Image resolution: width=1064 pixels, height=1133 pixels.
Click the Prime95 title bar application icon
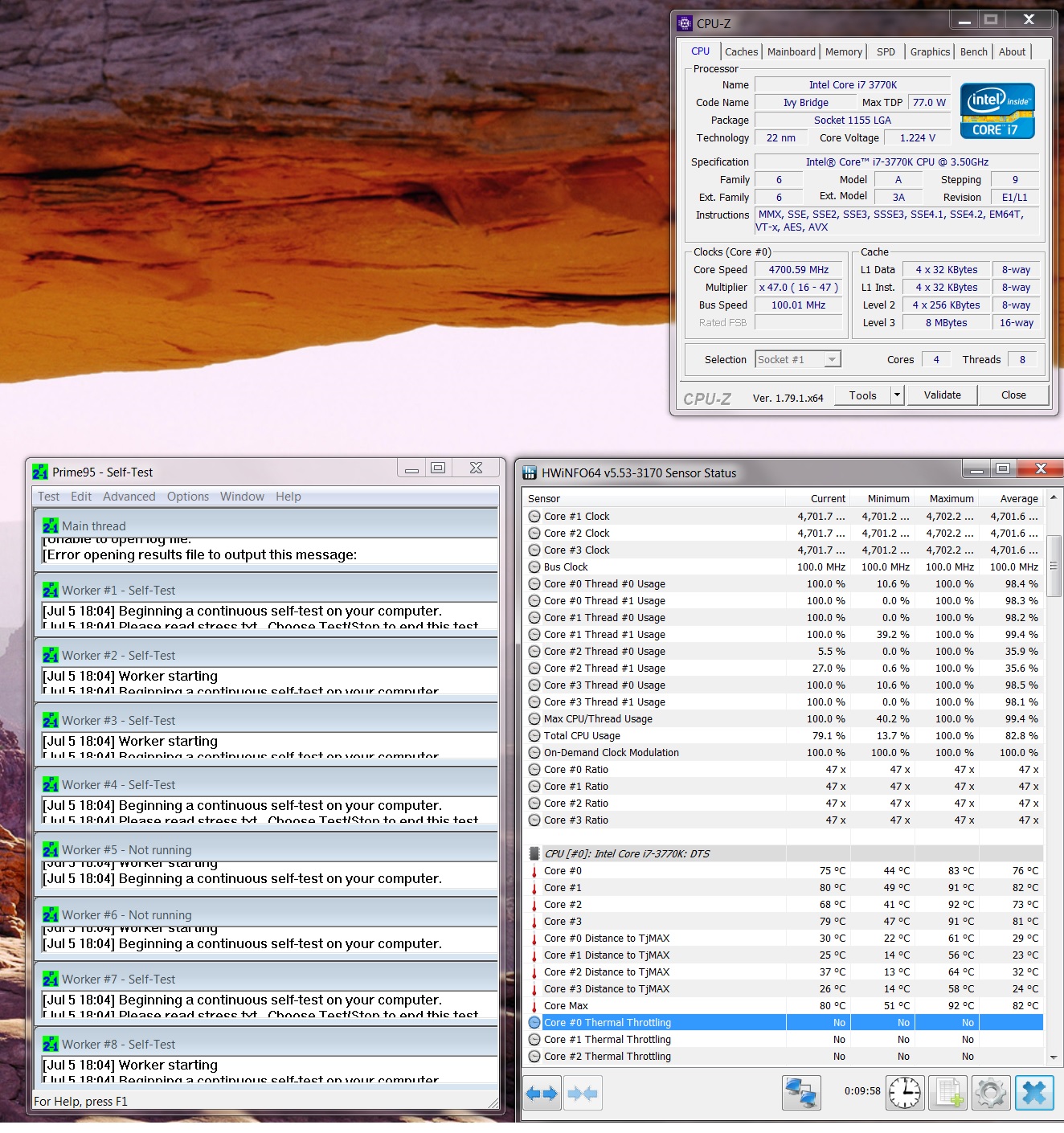(40, 472)
